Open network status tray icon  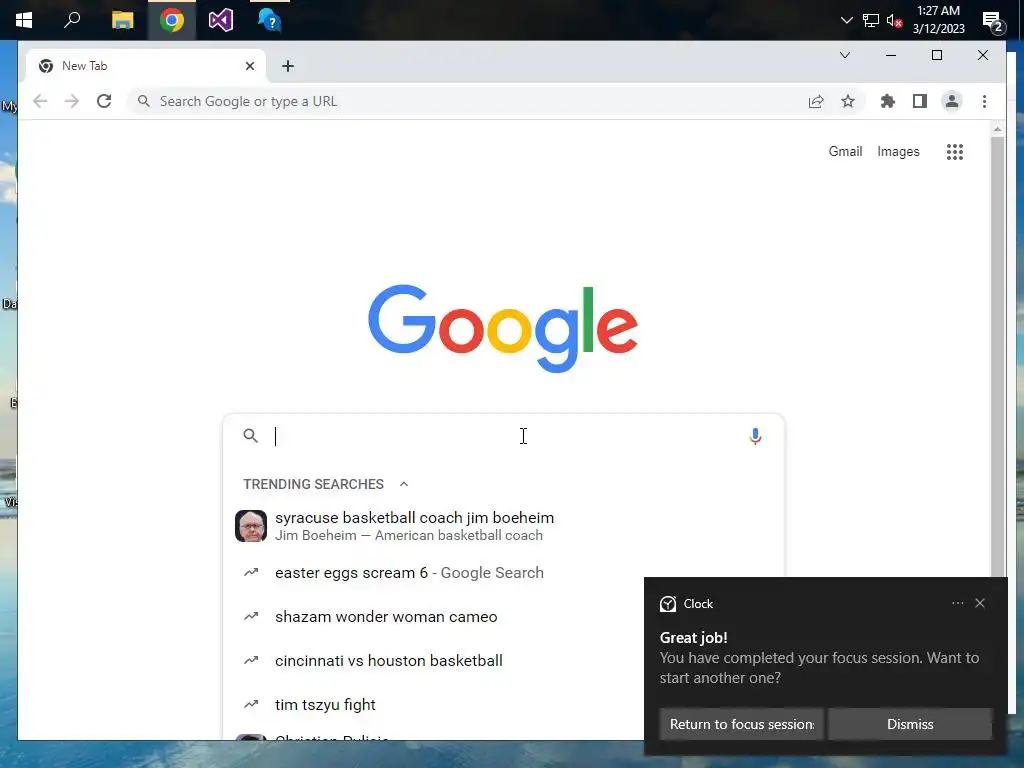[x=871, y=20]
